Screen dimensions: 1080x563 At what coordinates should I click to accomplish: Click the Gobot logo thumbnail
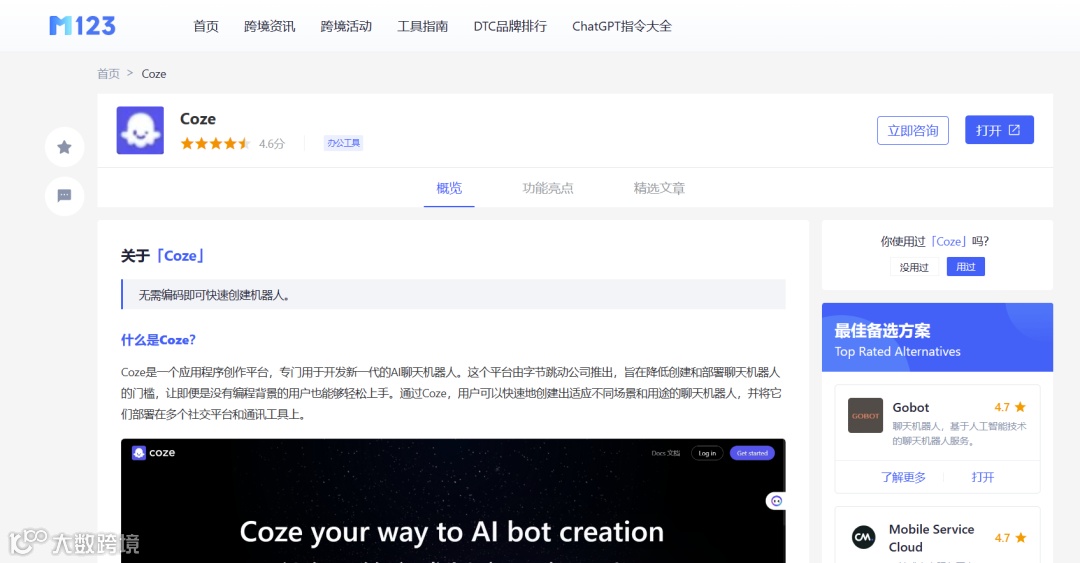tap(865, 416)
